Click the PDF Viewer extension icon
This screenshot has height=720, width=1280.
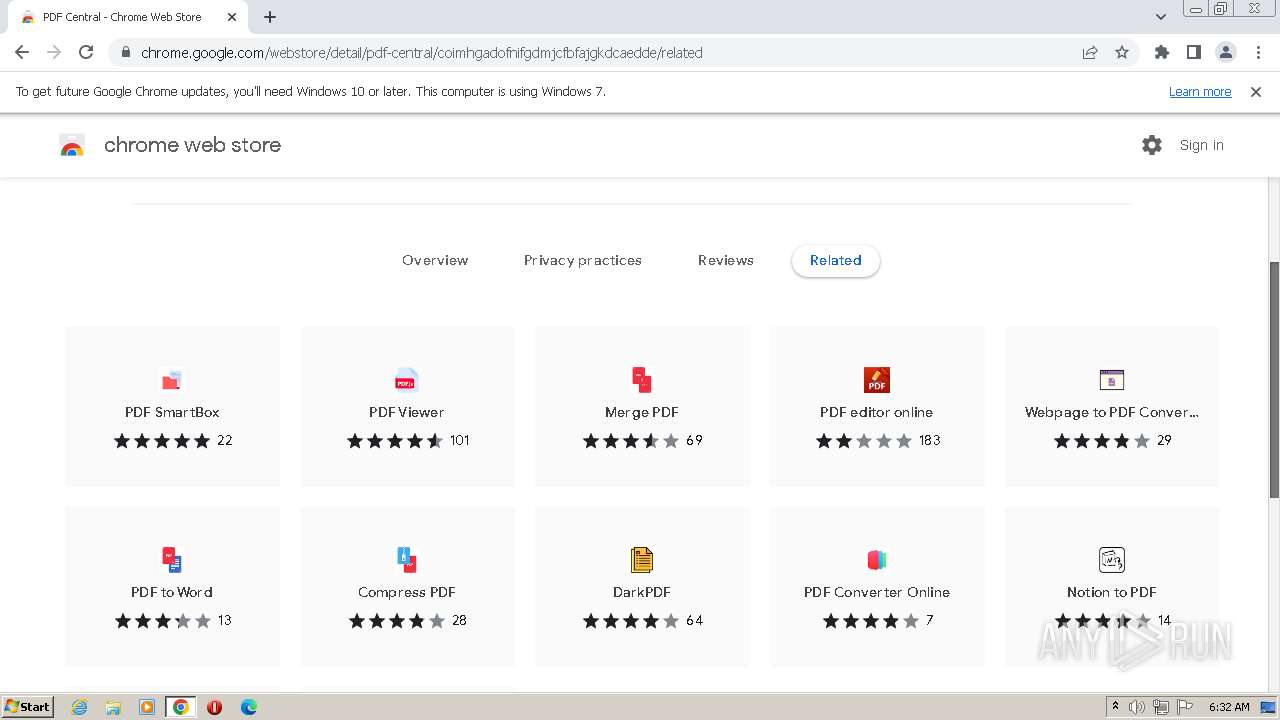click(x=406, y=380)
